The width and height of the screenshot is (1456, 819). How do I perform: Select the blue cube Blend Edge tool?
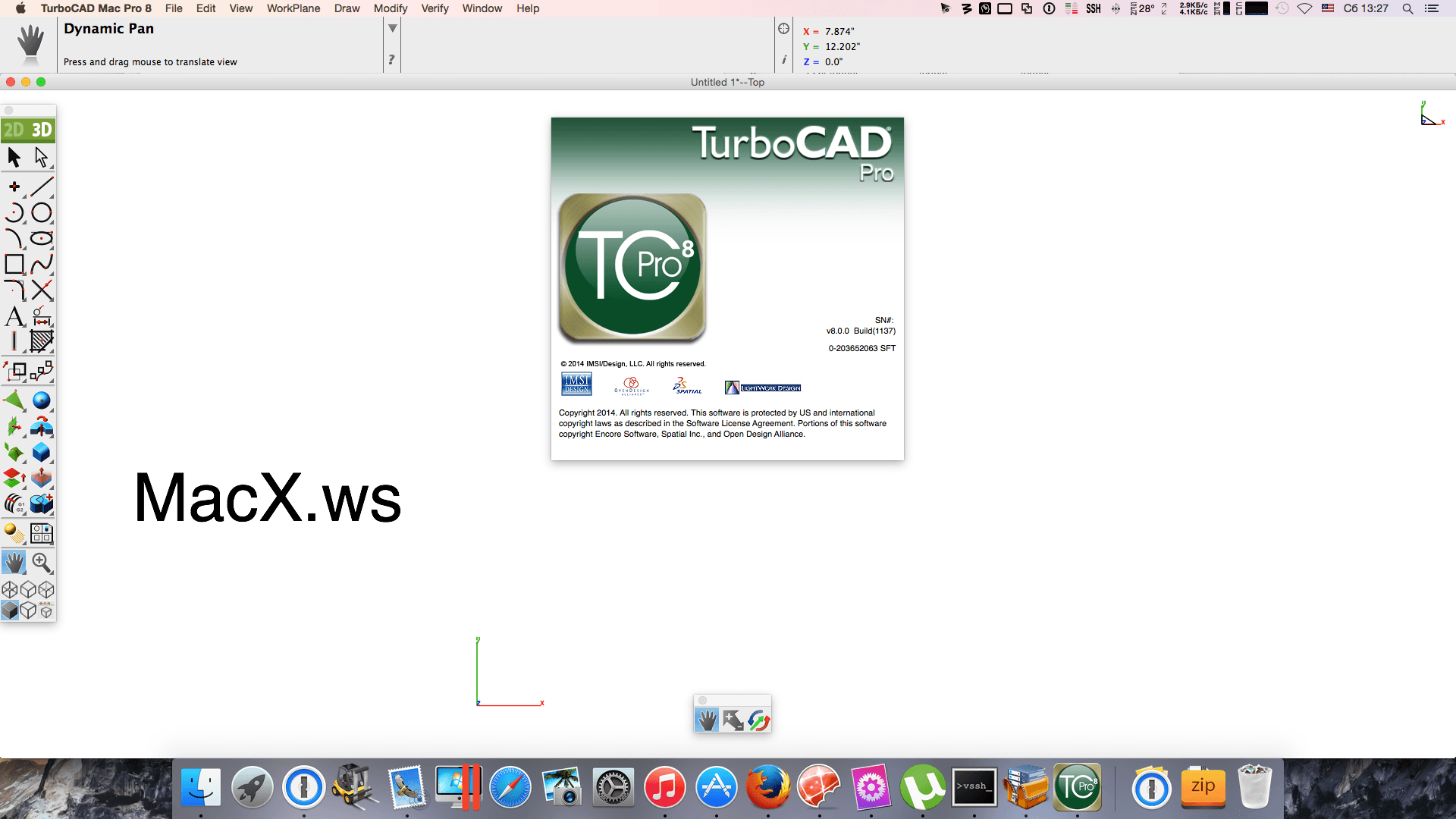(42, 453)
